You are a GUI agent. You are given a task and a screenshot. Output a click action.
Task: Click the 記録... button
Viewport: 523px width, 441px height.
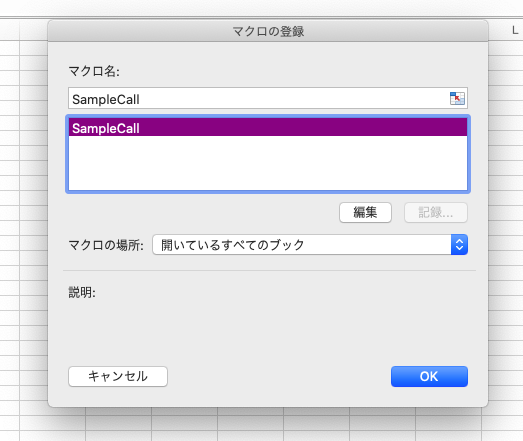436,212
